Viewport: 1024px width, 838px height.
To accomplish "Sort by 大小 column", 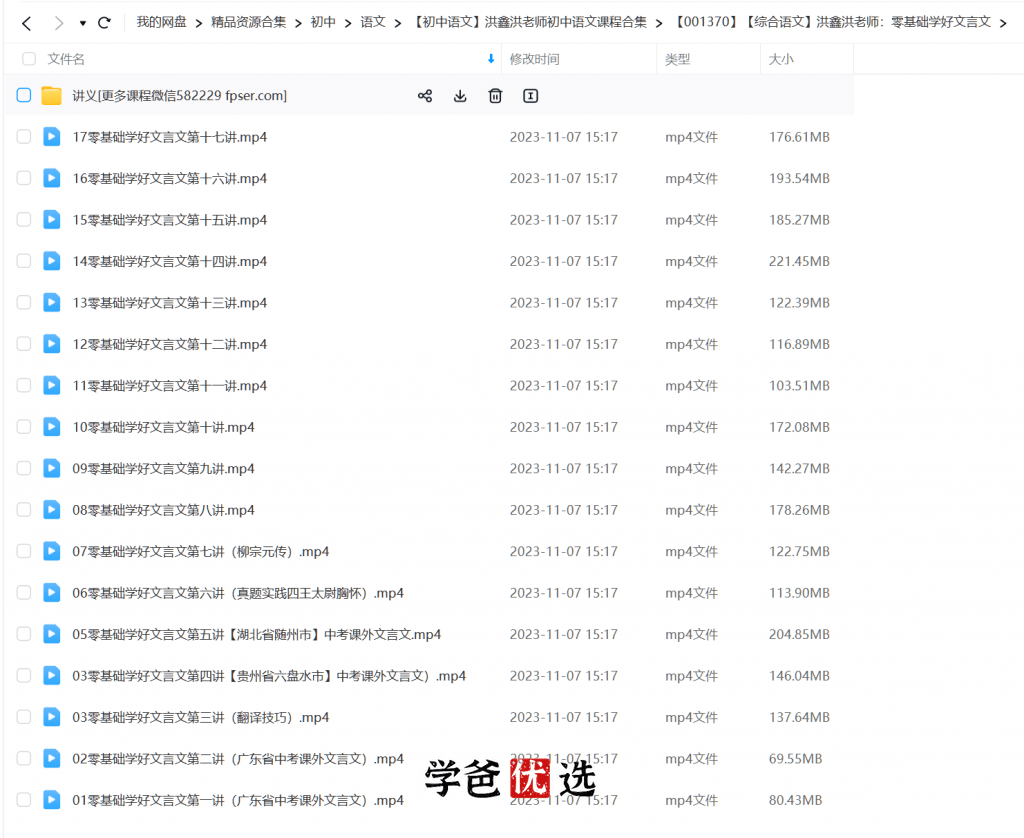I will coord(781,59).
